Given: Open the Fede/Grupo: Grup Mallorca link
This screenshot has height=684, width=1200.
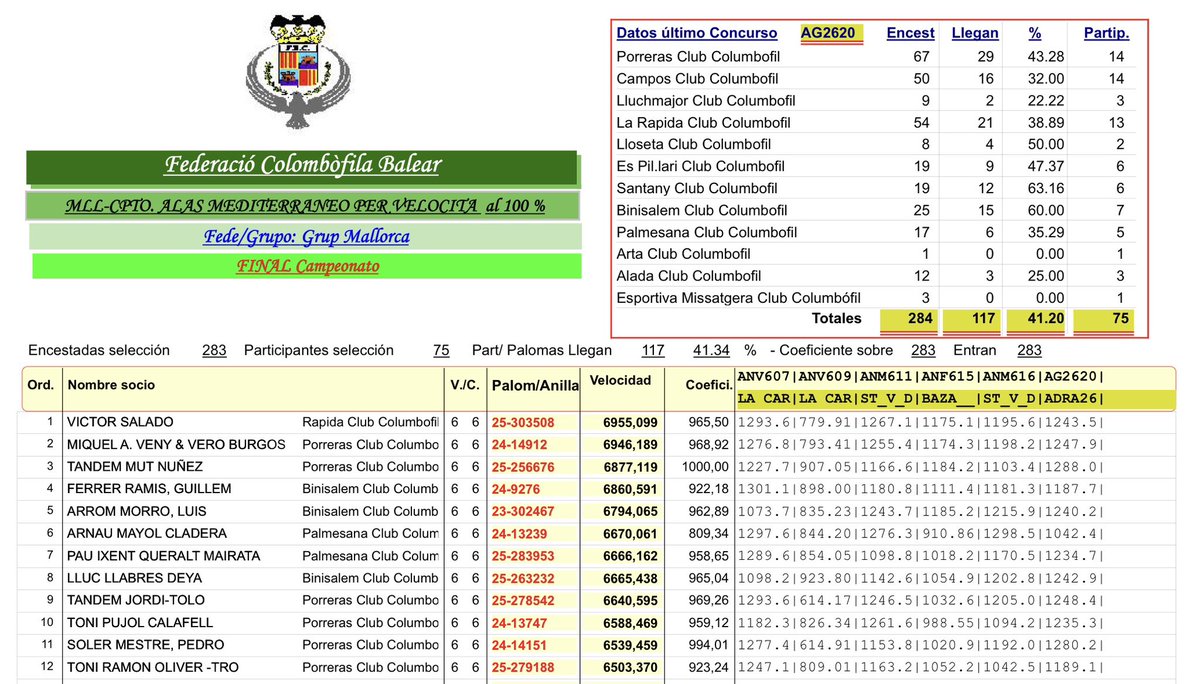Looking at the screenshot, I should click(x=306, y=237).
